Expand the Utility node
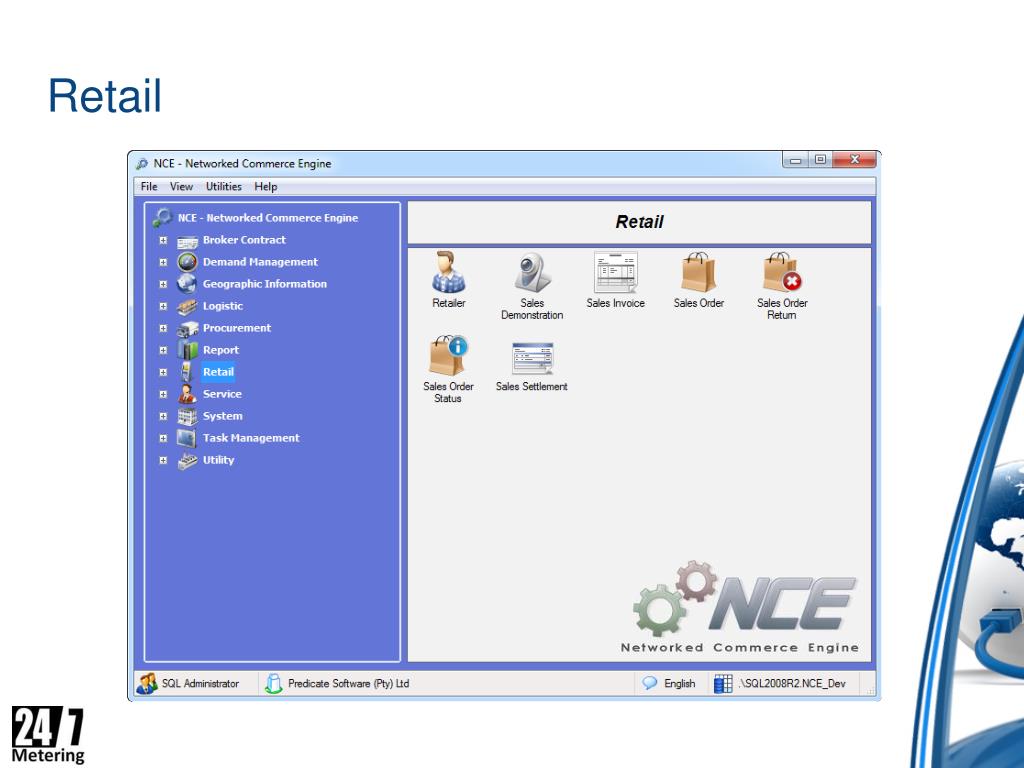The height and width of the screenshot is (768, 1024). pos(163,460)
